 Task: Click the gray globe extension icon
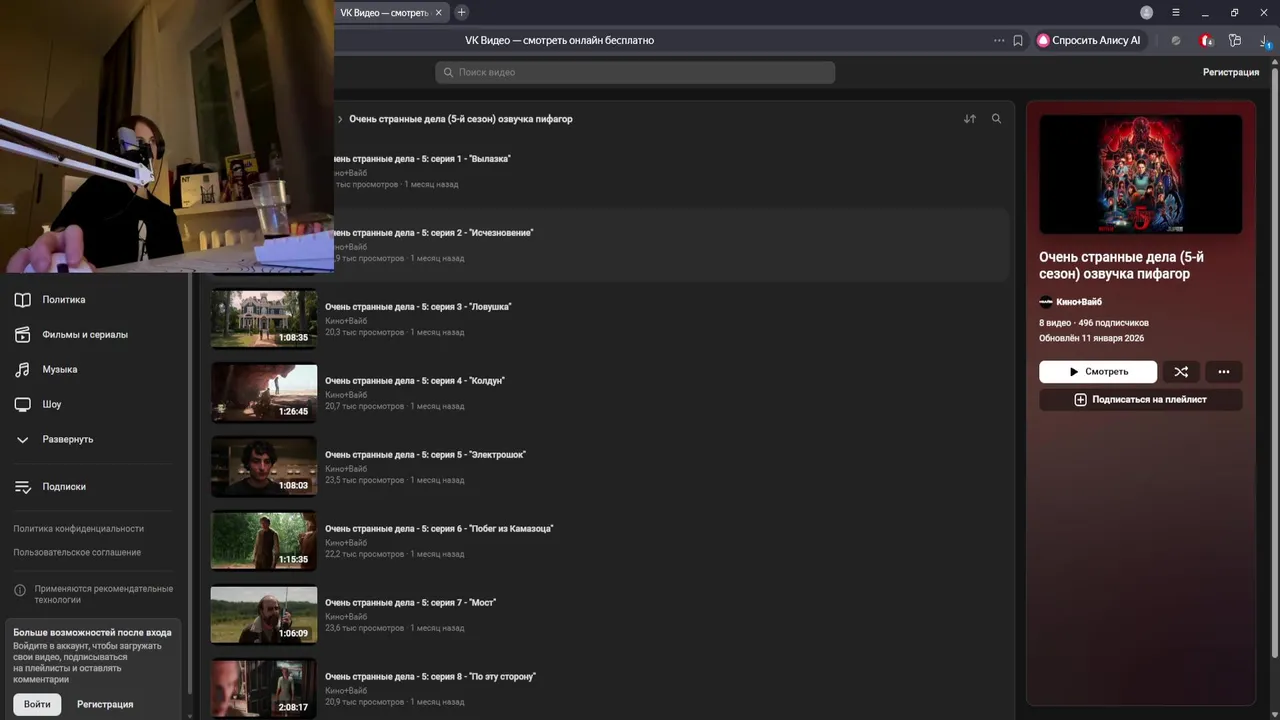tap(1176, 41)
